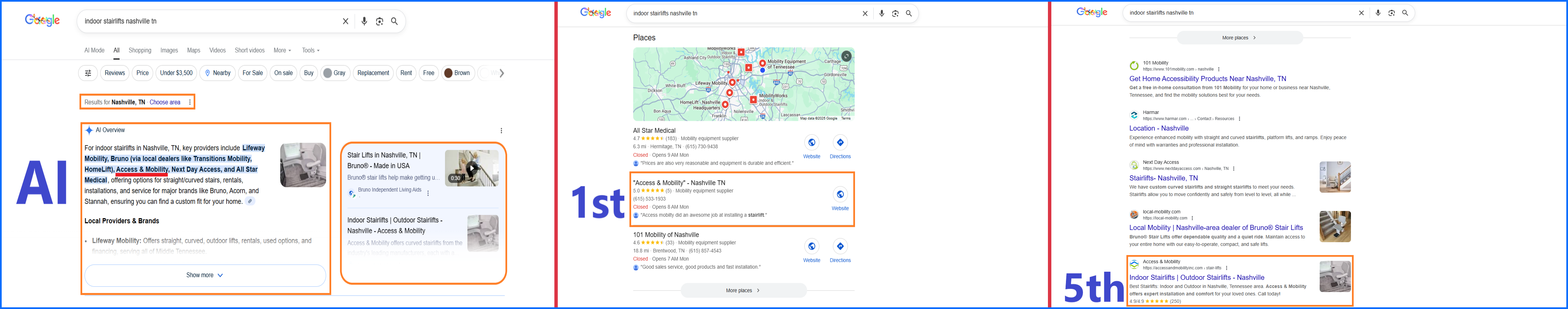Screen dimensions: 1568x309
Task: Select the Images tab
Action: (x=169, y=51)
